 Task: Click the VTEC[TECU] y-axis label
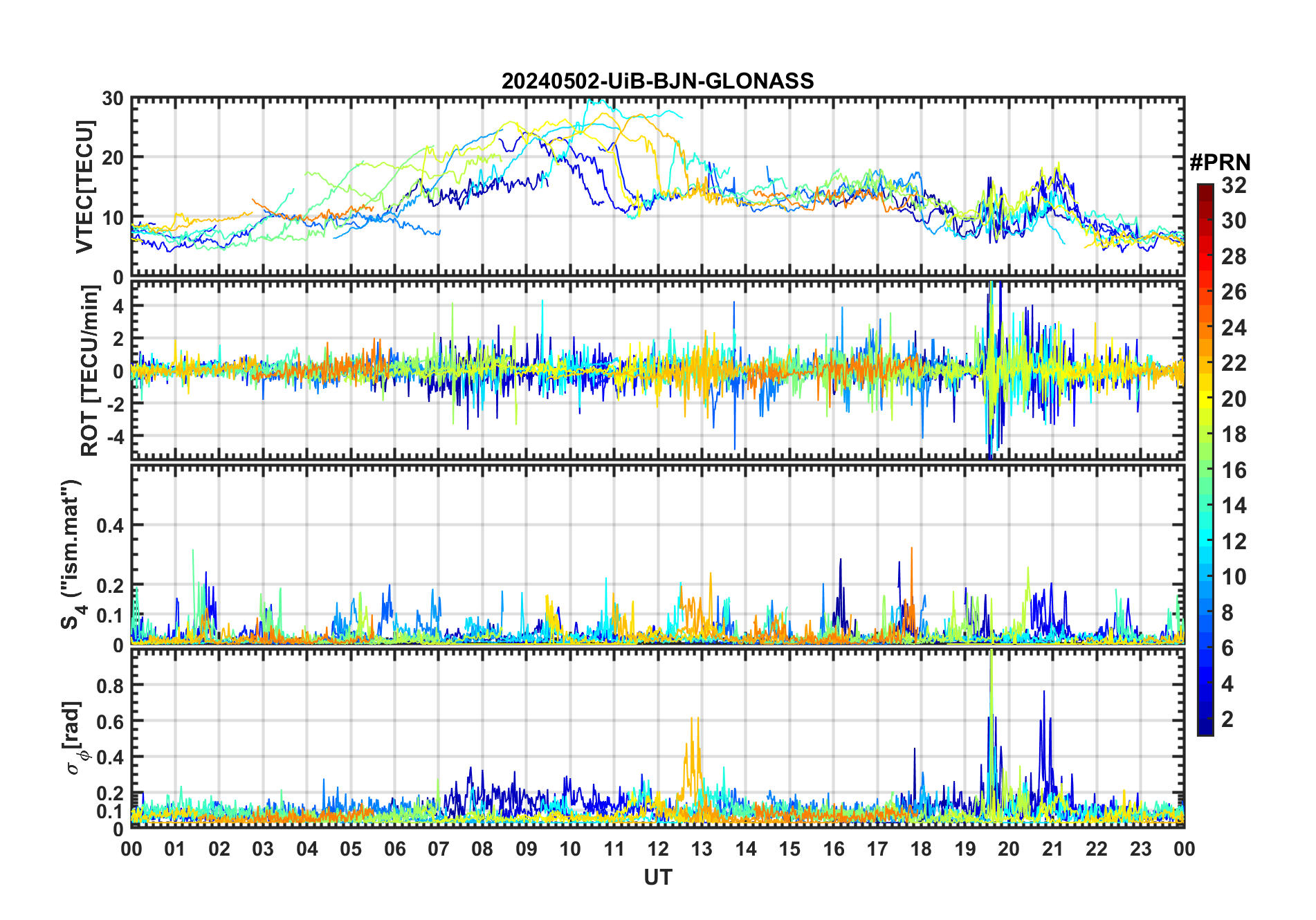(84, 187)
